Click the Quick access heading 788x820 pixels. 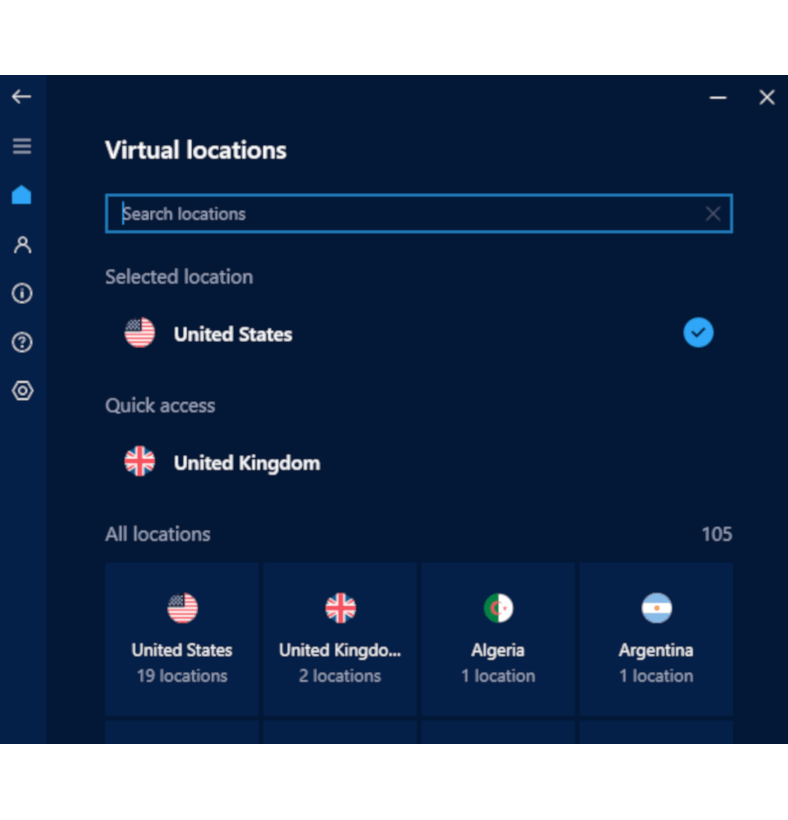pyautogui.click(x=160, y=406)
